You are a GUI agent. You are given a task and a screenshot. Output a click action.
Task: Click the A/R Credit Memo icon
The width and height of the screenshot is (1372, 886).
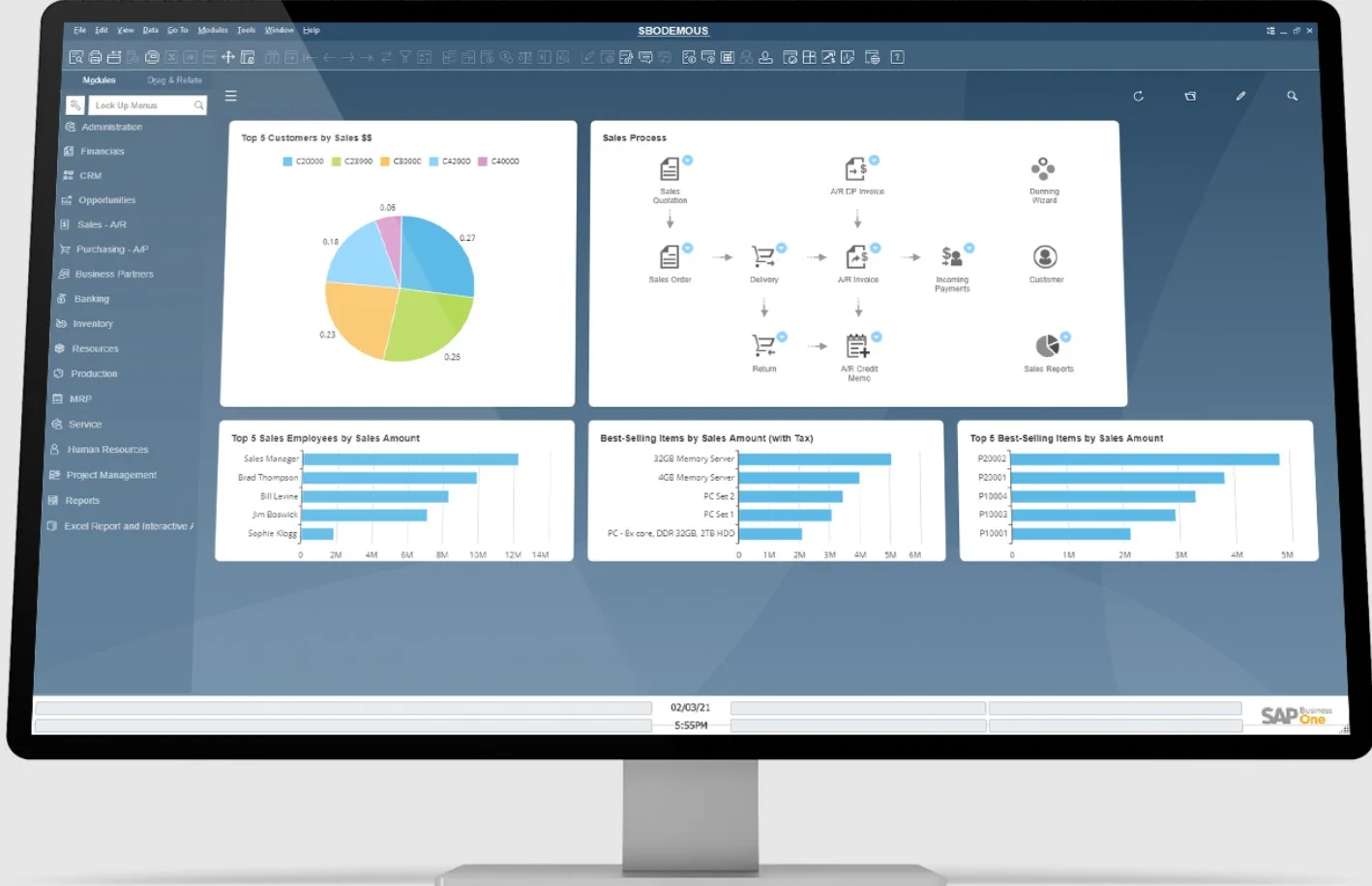(x=857, y=345)
